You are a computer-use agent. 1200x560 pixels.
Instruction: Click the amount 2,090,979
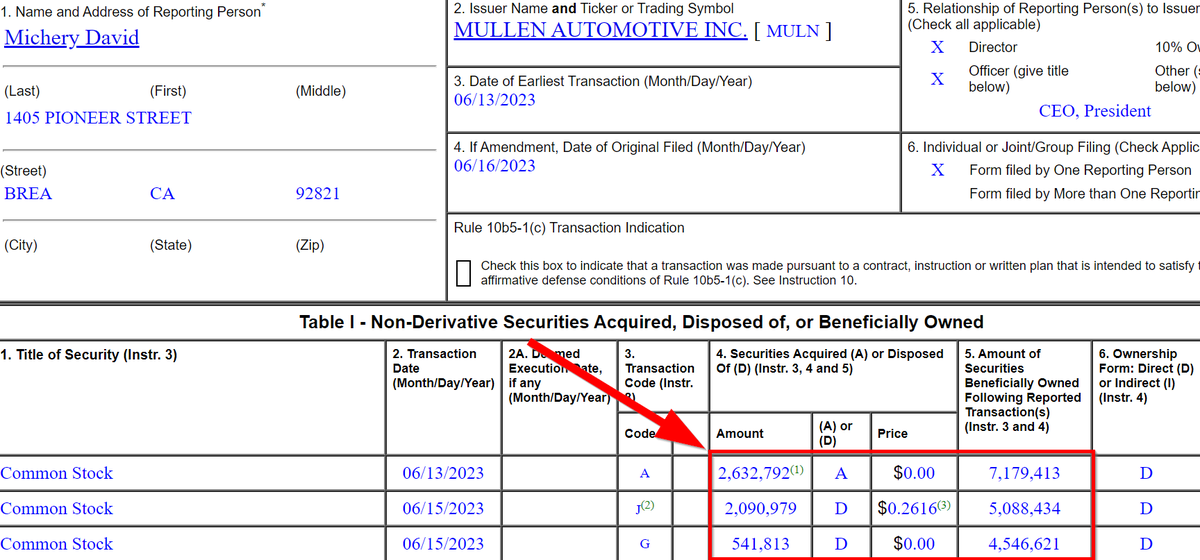pyautogui.click(x=760, y=509)
